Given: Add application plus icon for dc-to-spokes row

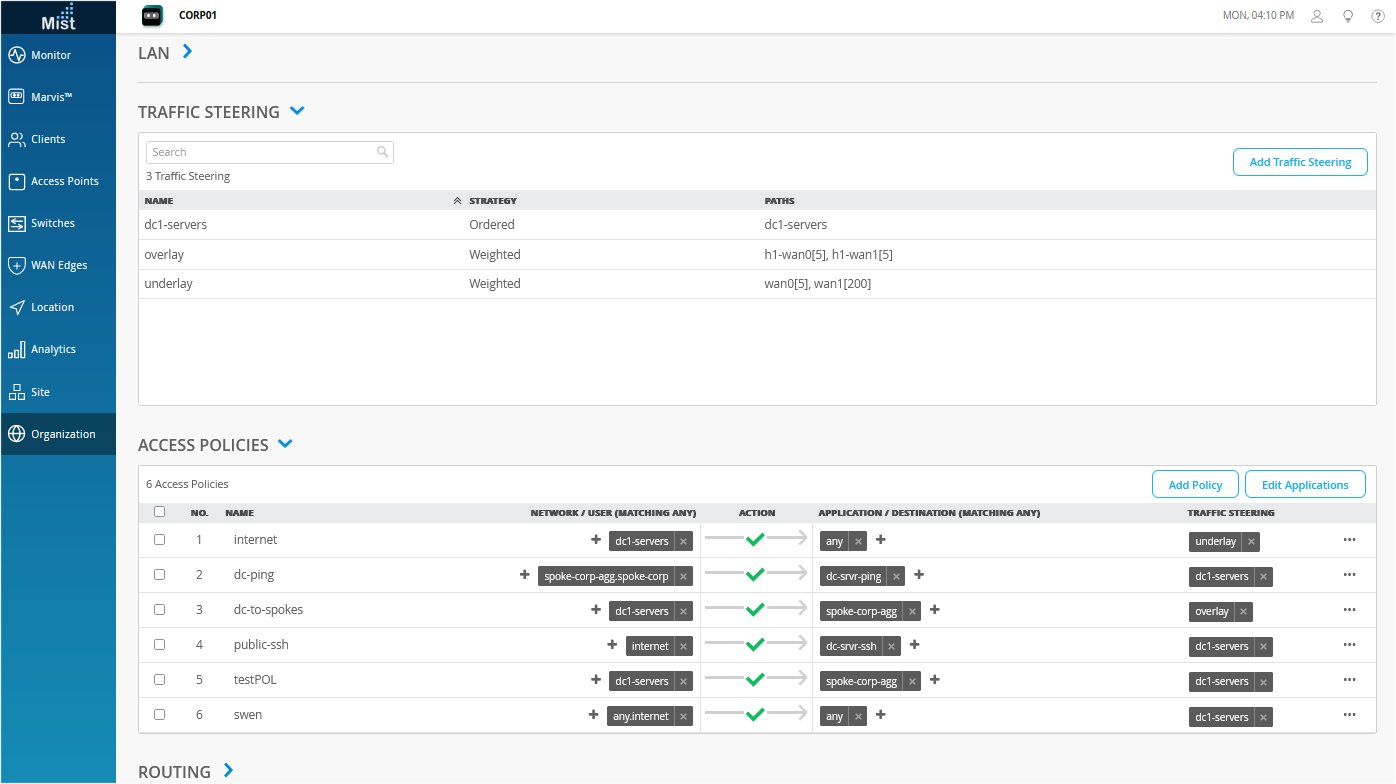Looking at the screenshot, I should pyautogui.click(x=935, y=610).
